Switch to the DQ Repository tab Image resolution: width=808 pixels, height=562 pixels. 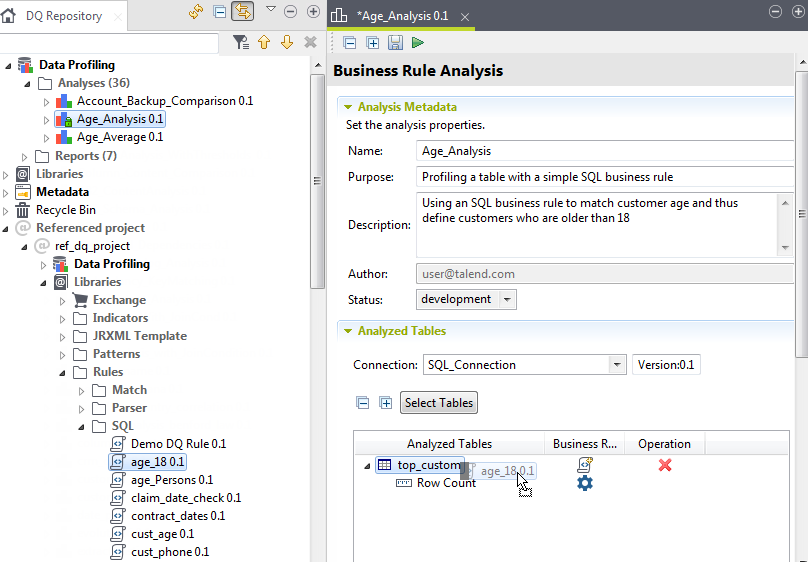pos(62,16)
